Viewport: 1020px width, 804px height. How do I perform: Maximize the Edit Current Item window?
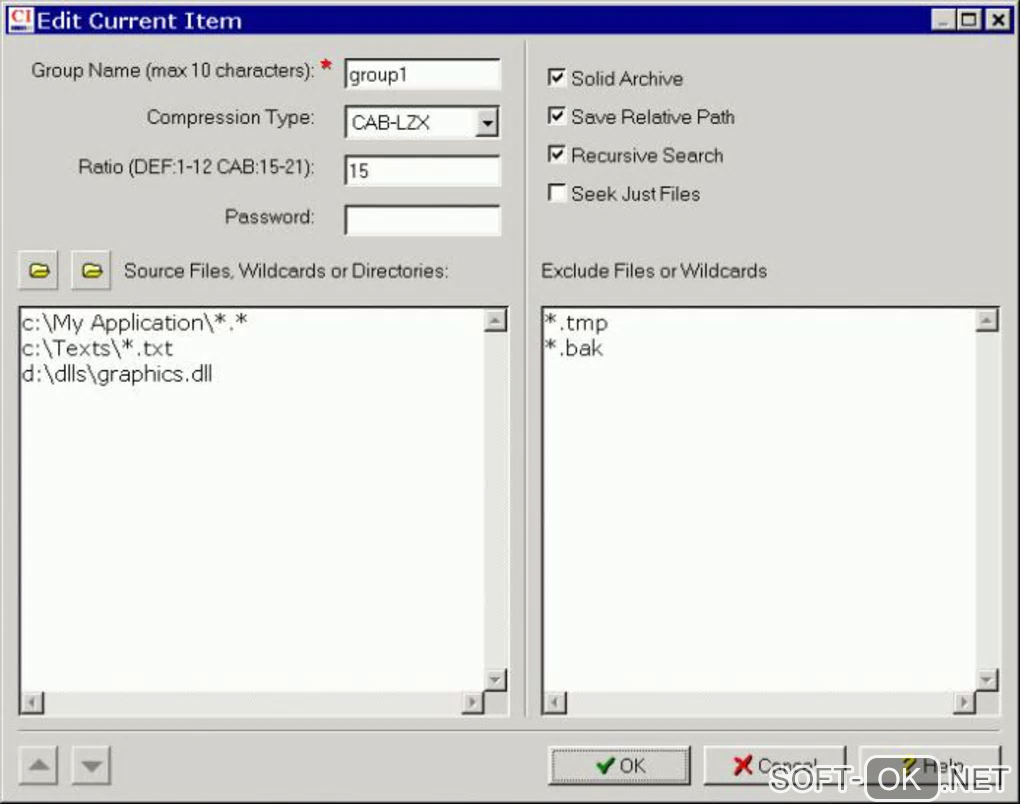(968, 20)
